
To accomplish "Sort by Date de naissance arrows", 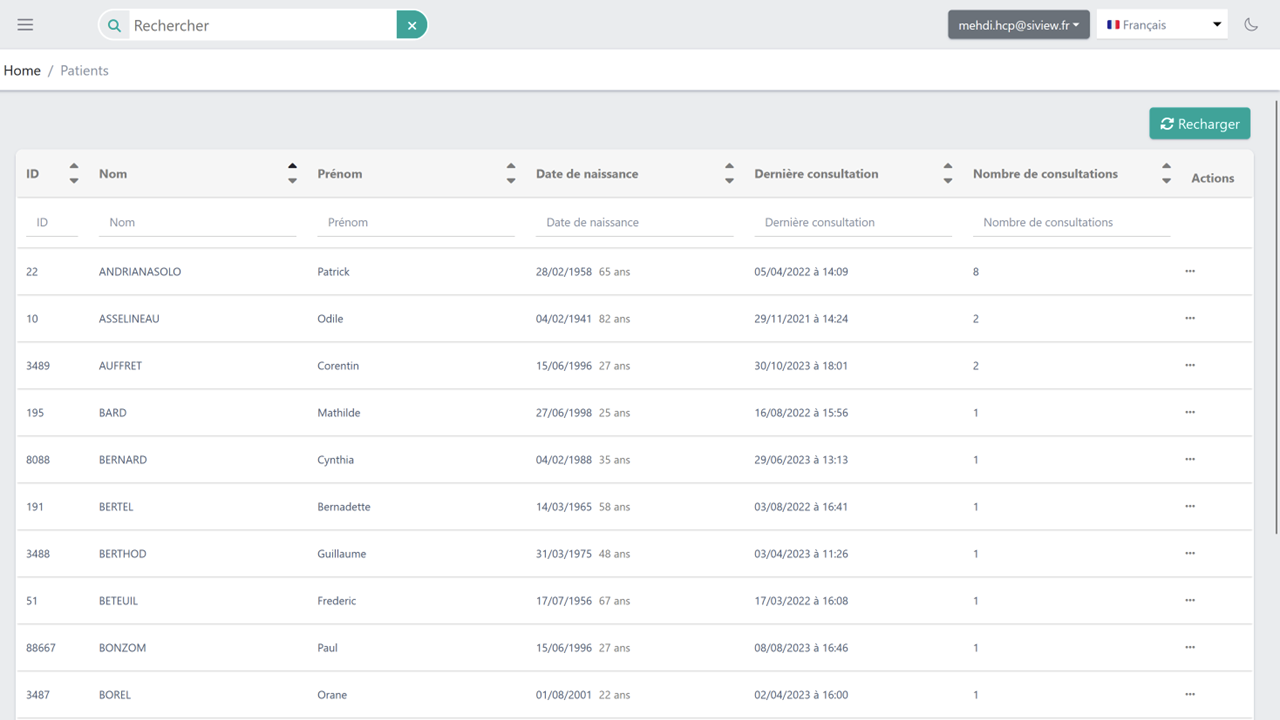I will 729,173.
